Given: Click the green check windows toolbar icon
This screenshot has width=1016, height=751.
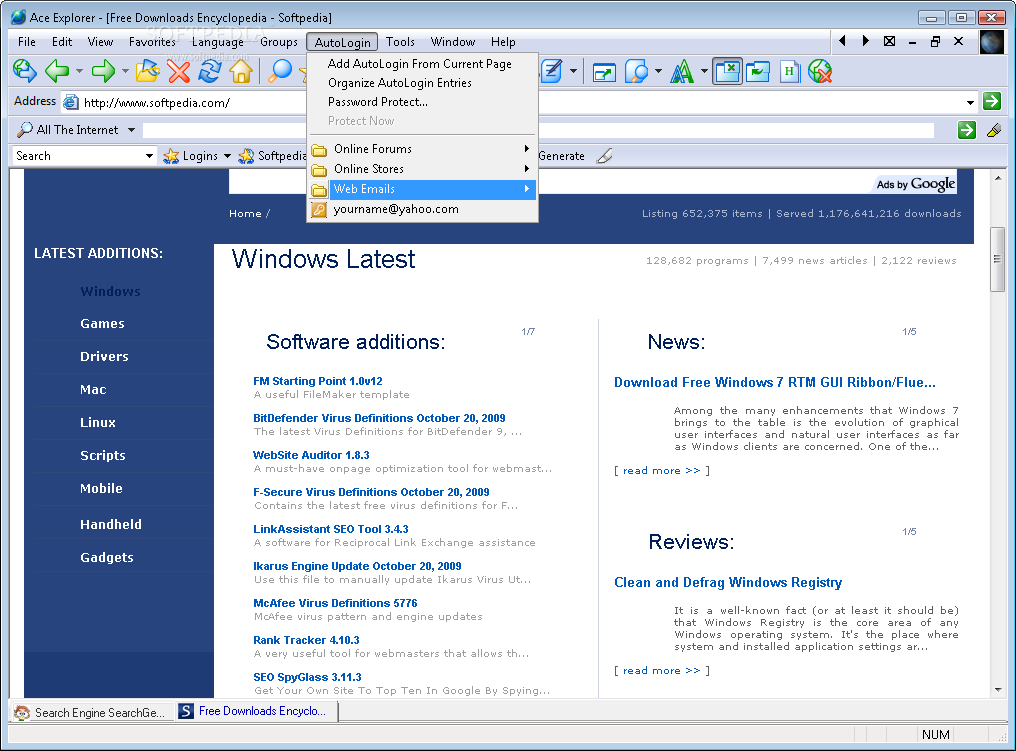Looking at the screenshot, I should point(758,72).
